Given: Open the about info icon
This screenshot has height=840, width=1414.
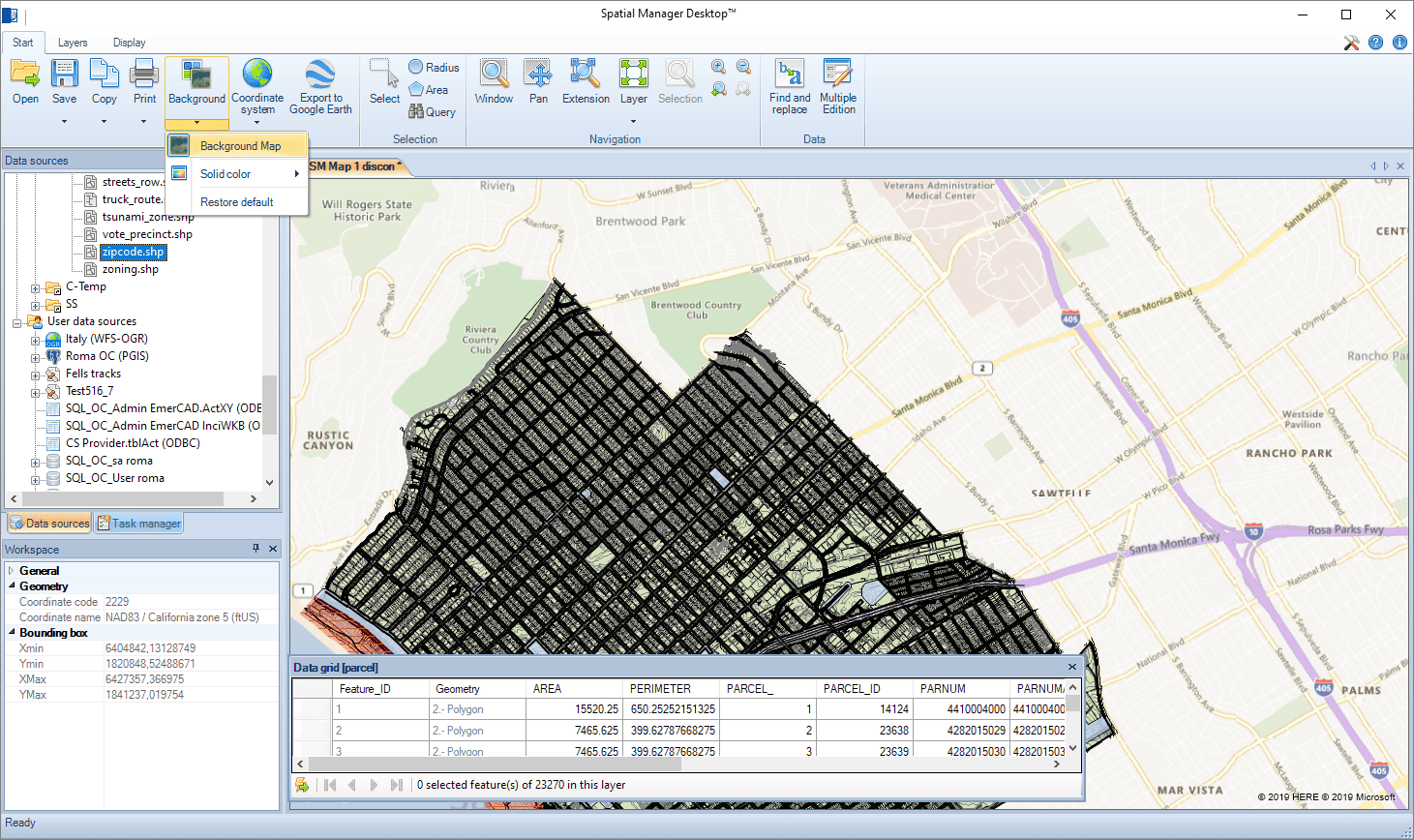Looking at the screenshot, I should coord(1399,43).
